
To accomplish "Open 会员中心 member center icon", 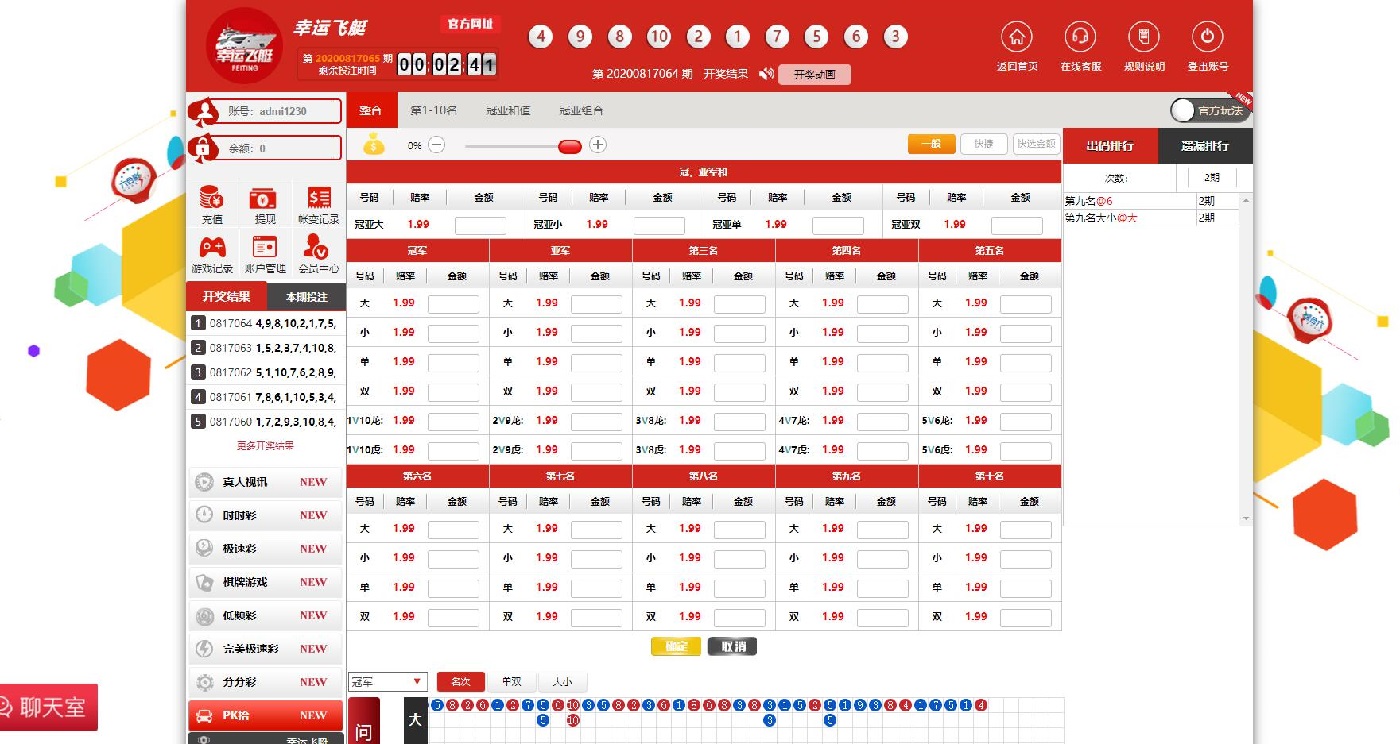I will [x=317, y=247].
